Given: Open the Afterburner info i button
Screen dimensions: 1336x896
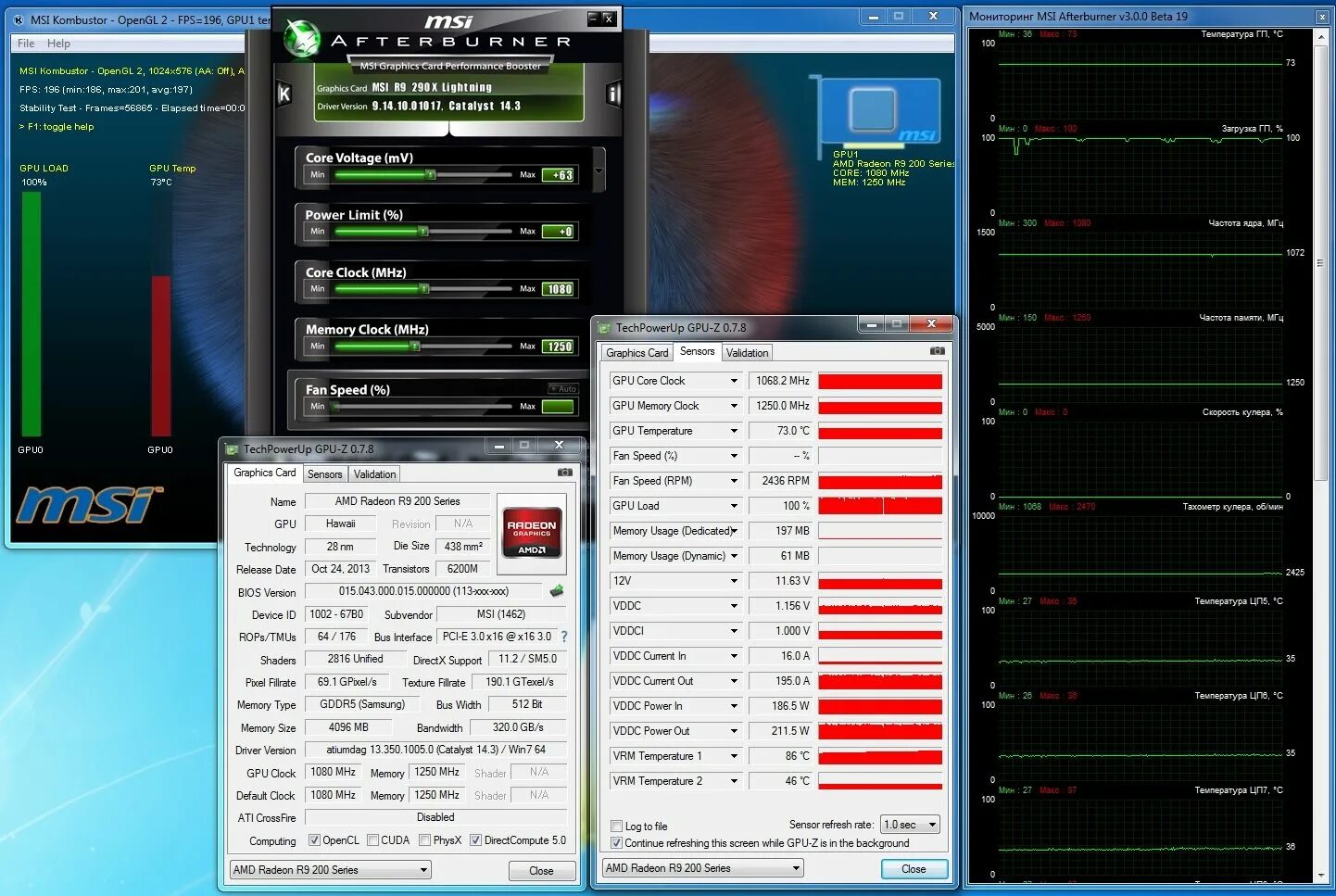Looking at the screenshot, I should coord(612,94).
